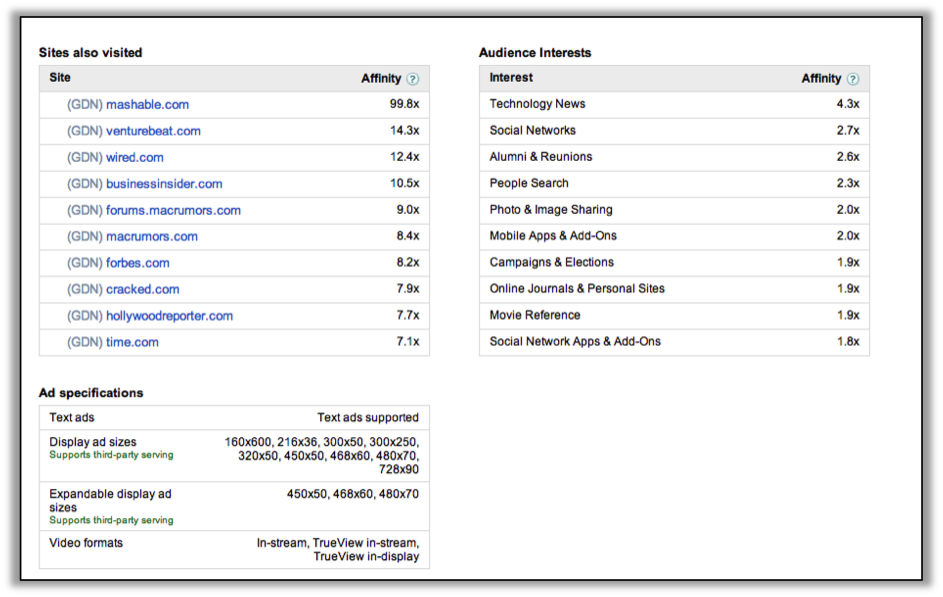Screen dimensions: 943x597
Task: Click the Sites also visited heading
Action: point(90,53)
